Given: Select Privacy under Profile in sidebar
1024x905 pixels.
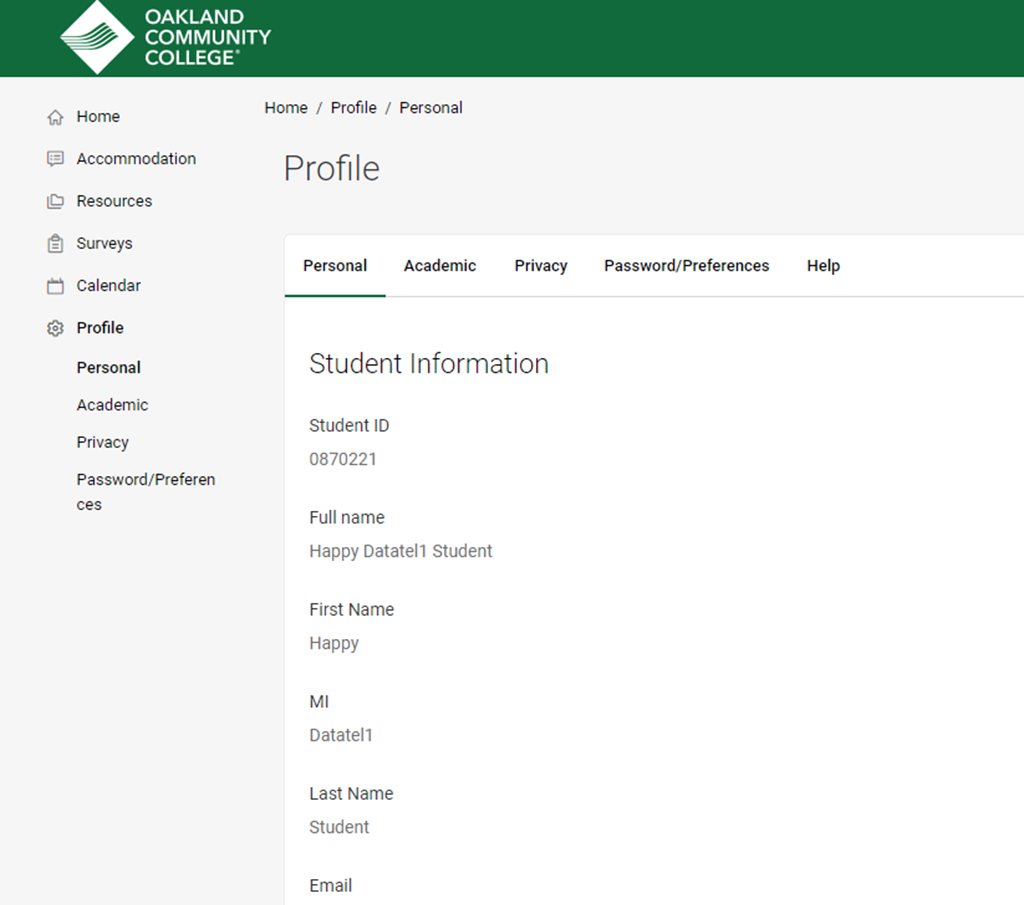Looking at the screenshot, I should pos(103,443).
